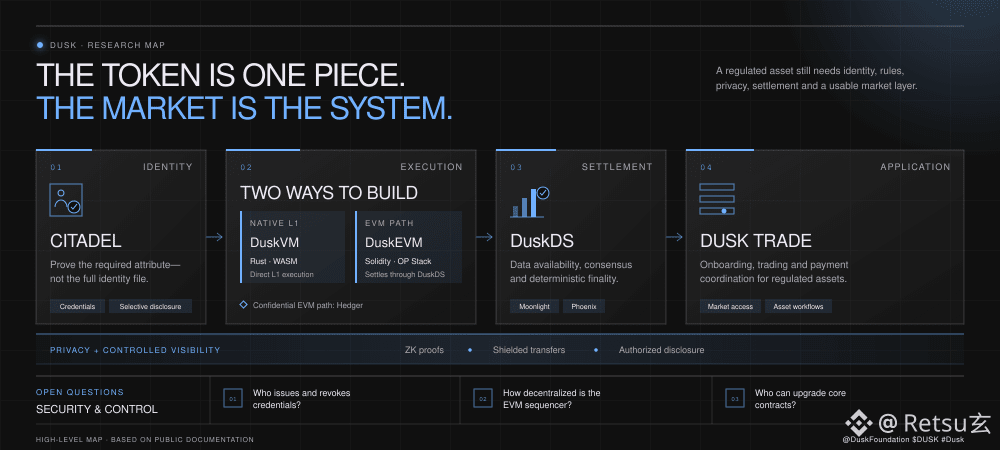Select the Market access tag

coord(730,307)
